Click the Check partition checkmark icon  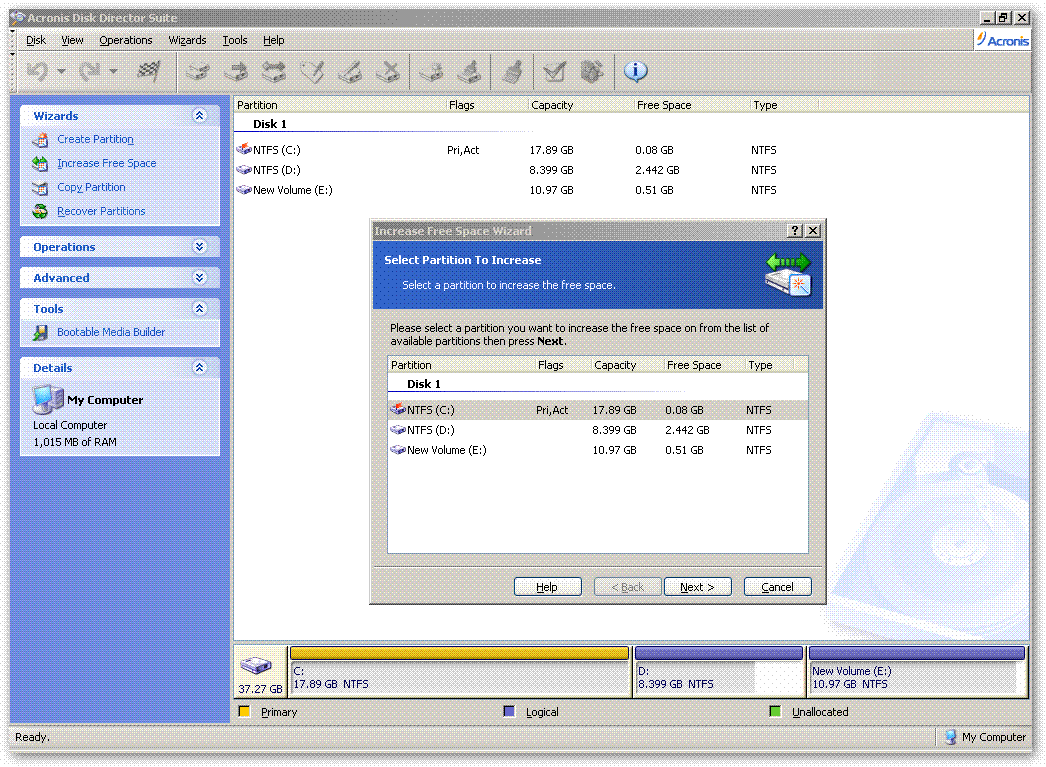click(554, 71)
